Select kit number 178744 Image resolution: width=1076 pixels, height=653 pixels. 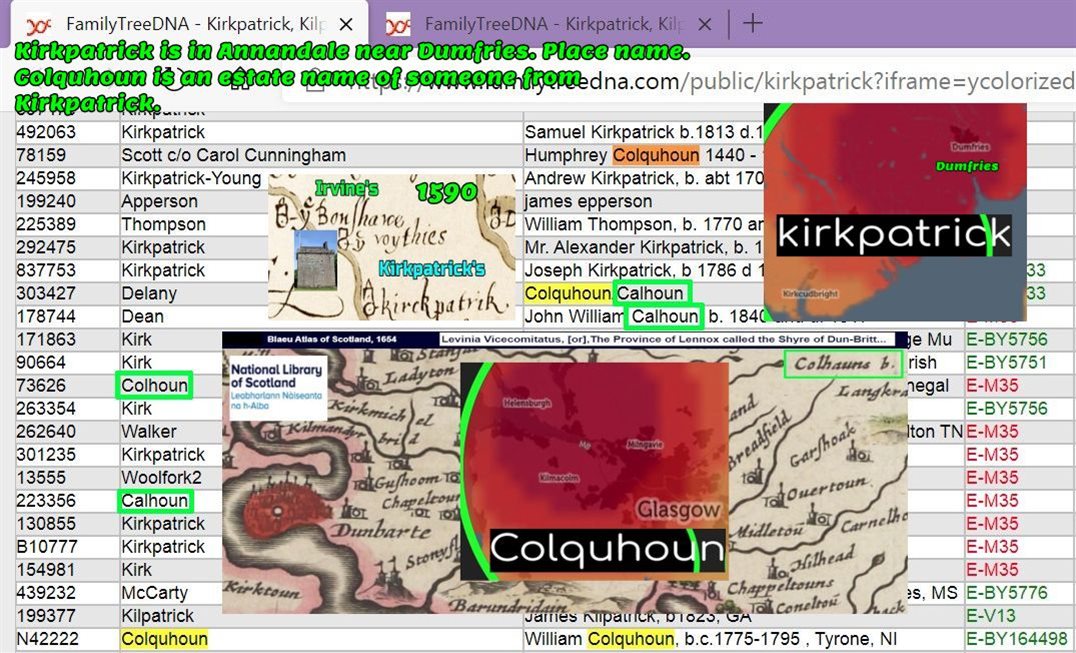(46, 316)
